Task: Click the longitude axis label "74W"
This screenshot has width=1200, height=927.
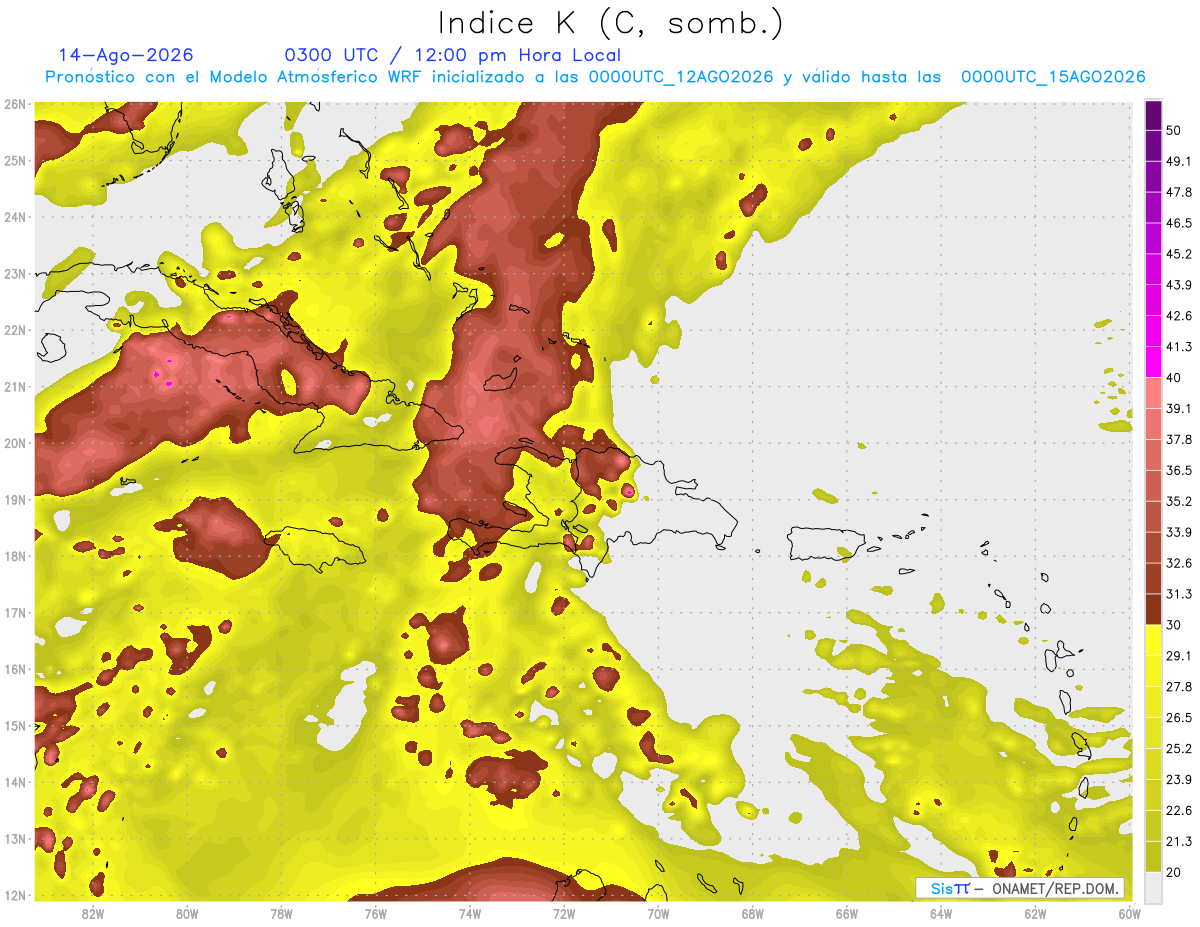Action: pos(469,914)
